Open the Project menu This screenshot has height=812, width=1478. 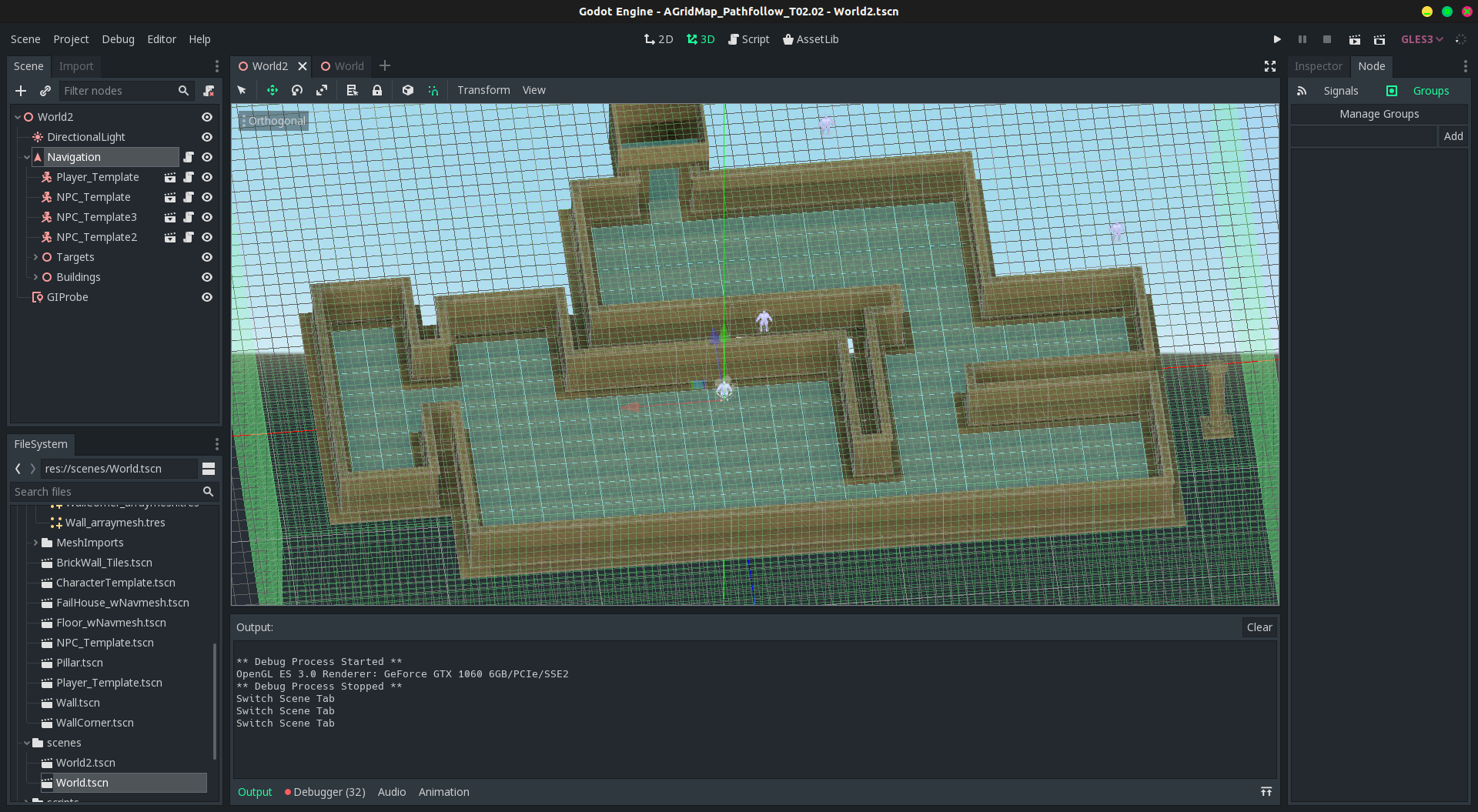[71, 39]
